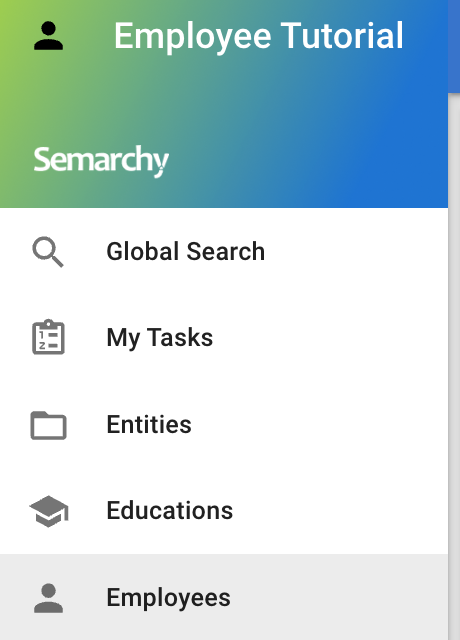460x640 pixels.
Task: Click empty space right of My Tasks label
Action: 331,338
